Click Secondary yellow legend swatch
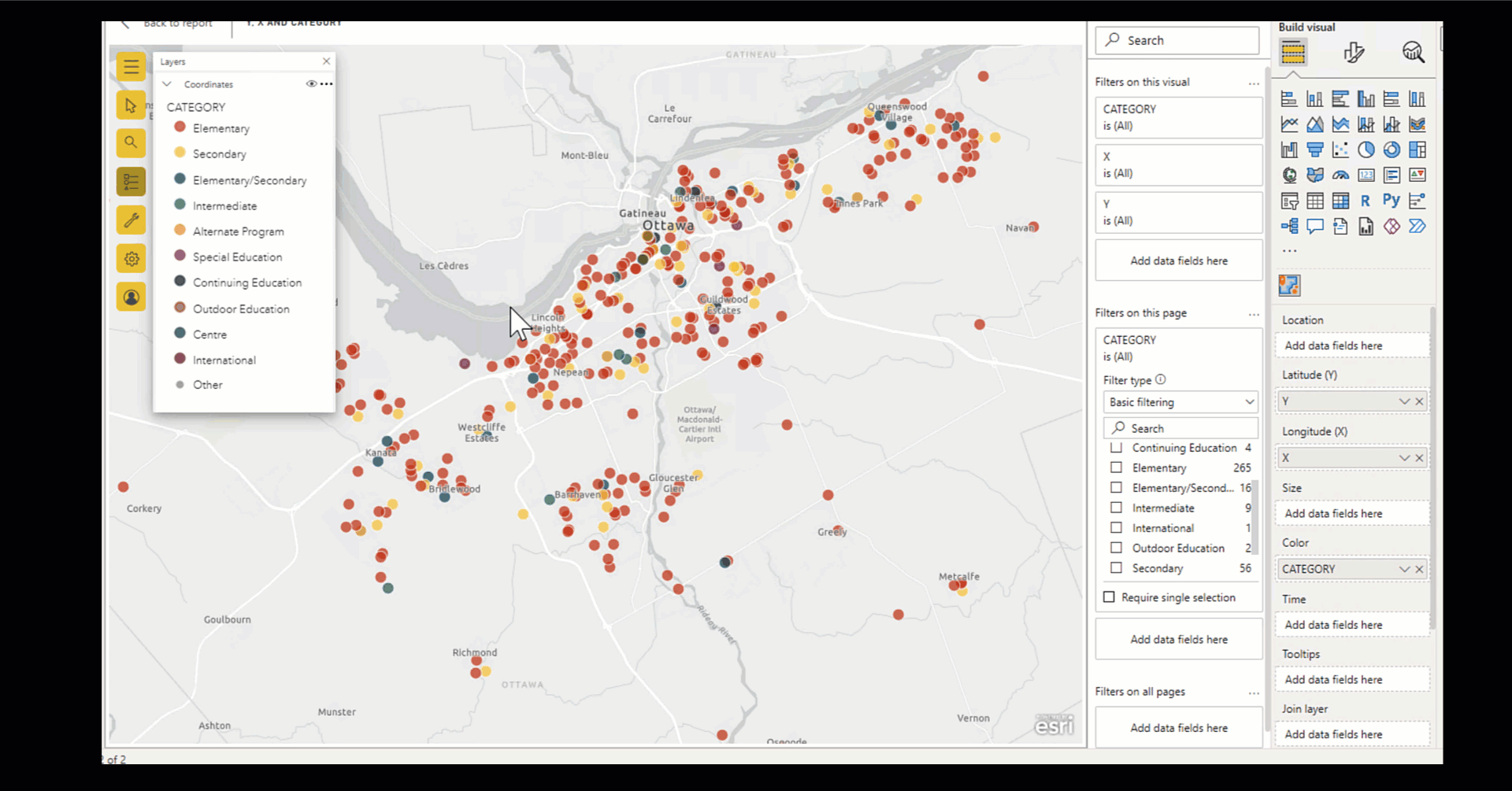 click(180, 153)
